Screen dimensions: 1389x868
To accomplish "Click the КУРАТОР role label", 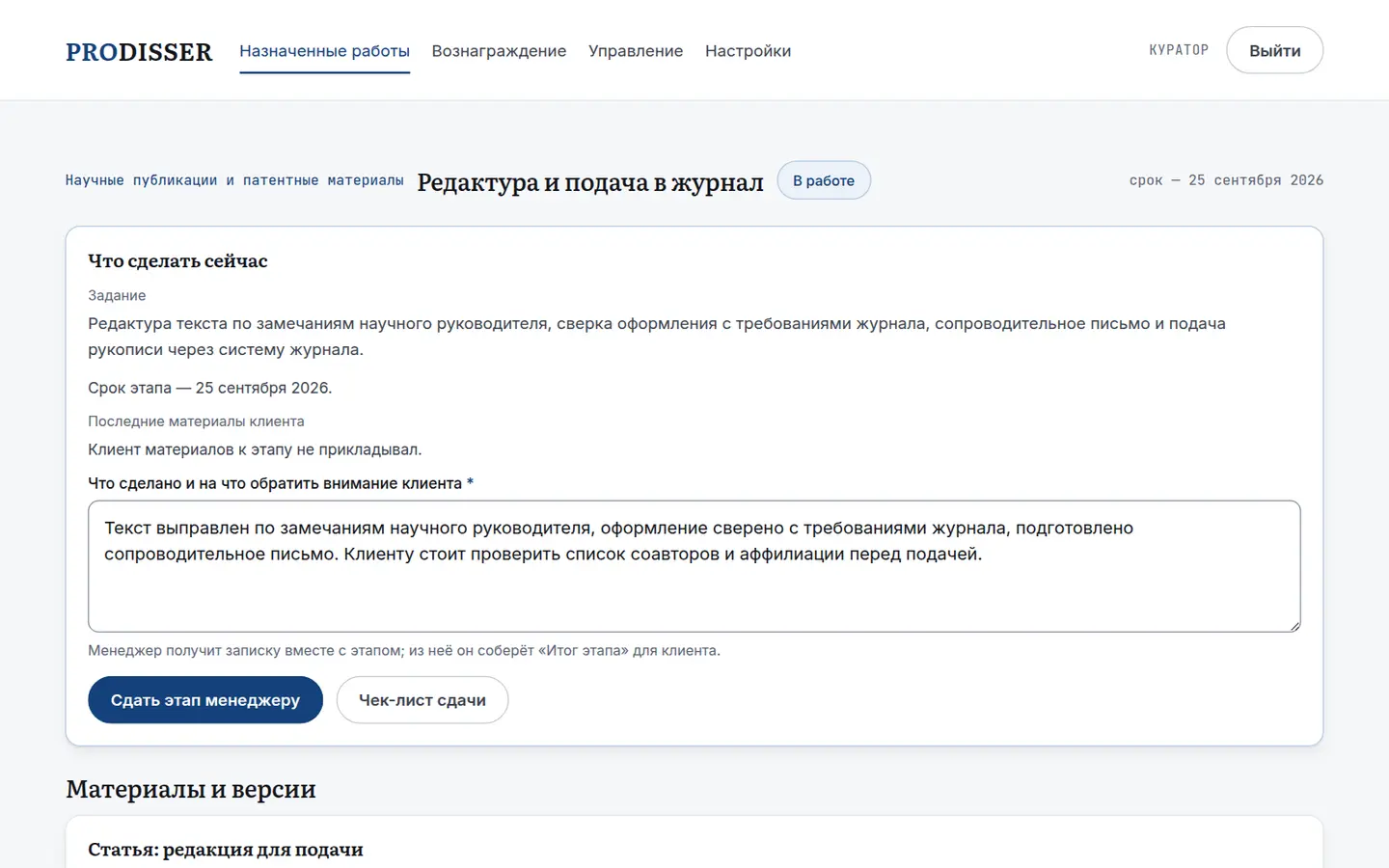I will 1179,50.
